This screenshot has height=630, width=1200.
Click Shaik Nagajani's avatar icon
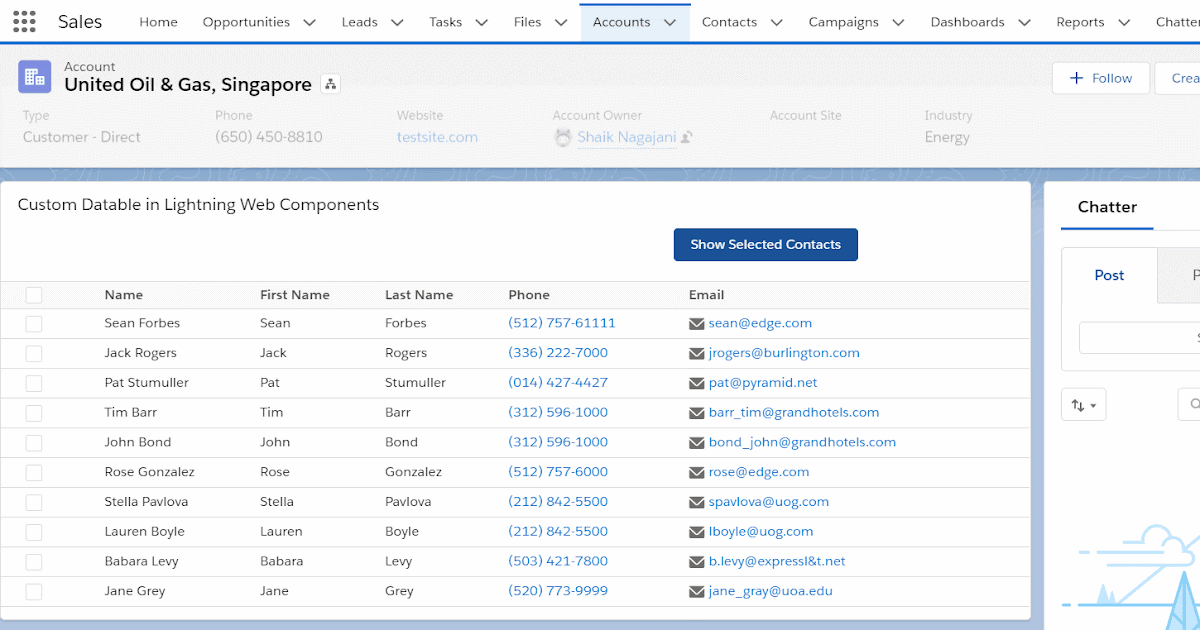click(x=563, y=137)
